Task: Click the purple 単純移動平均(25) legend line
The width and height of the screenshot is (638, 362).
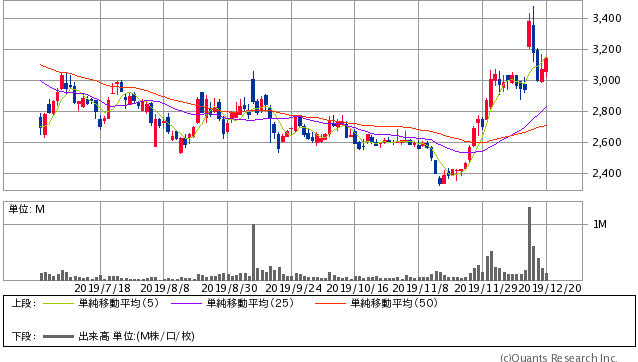Action: pos(186,303)
